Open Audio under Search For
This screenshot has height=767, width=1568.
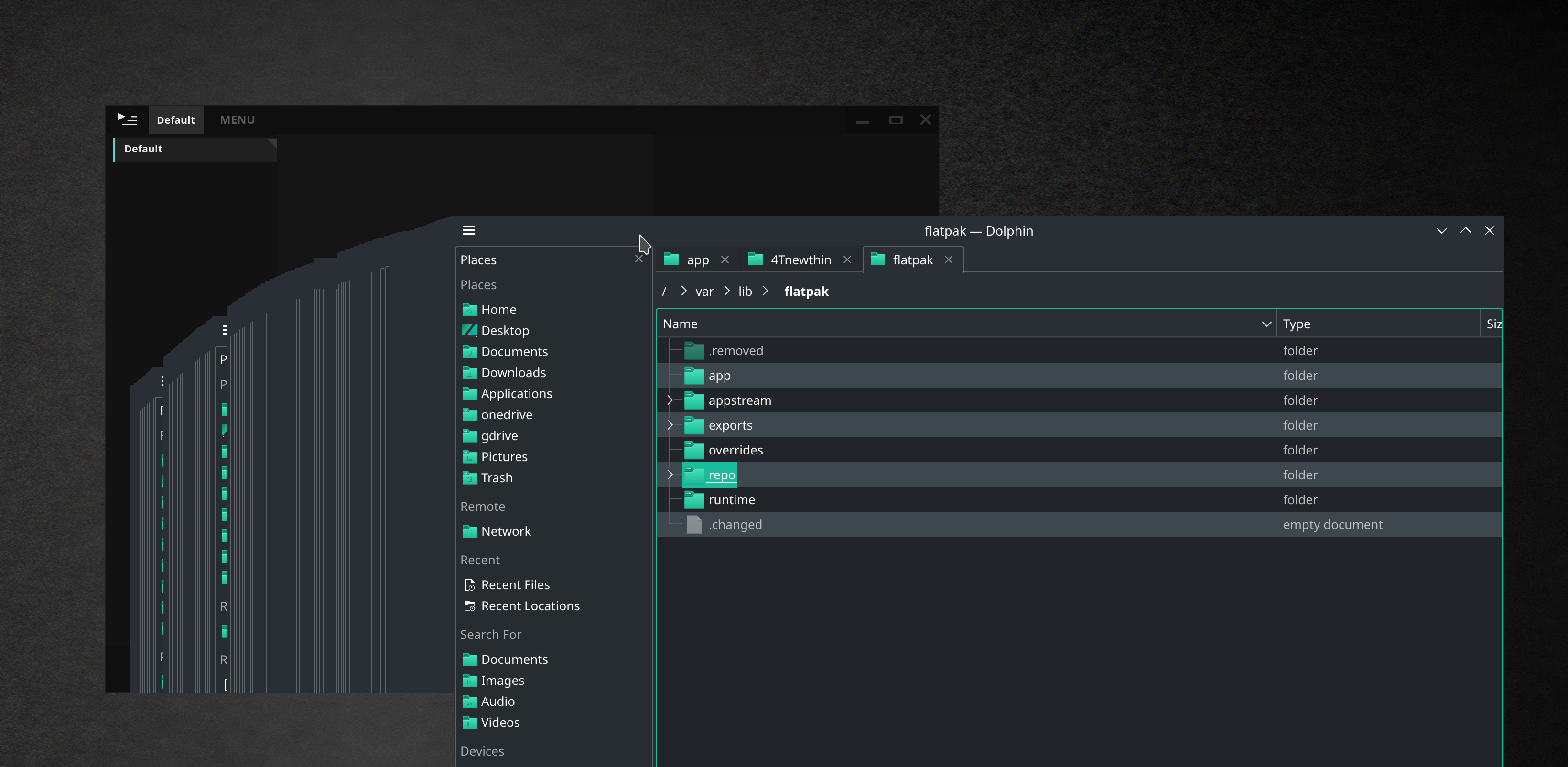(x=497, y=701)
